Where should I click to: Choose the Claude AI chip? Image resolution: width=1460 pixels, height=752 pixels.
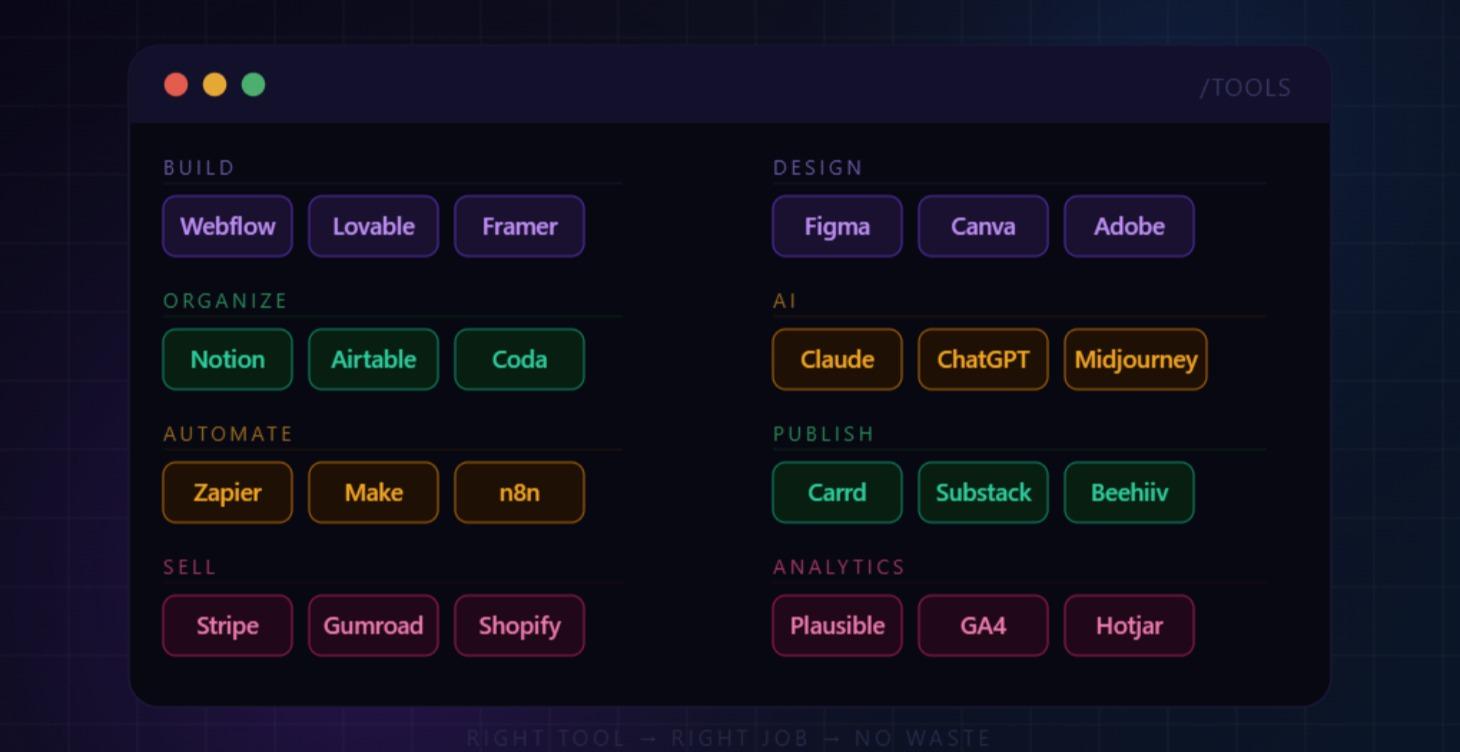(838, 359)
